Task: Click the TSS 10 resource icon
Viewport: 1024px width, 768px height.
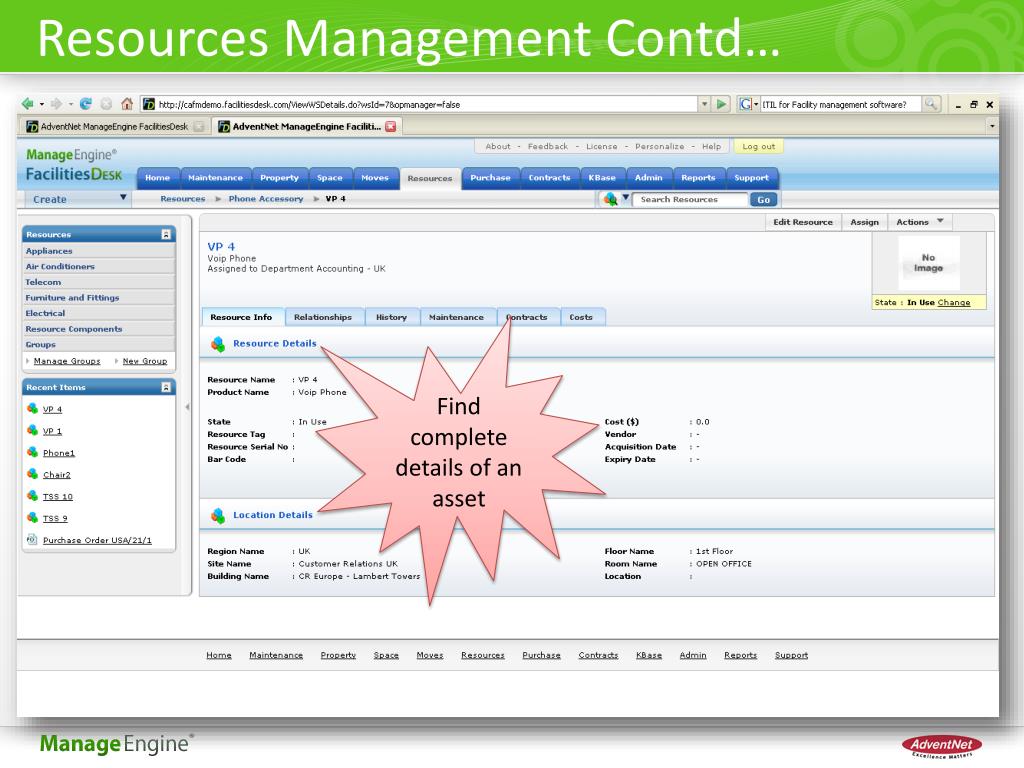Action: click(x=32, y=496)
